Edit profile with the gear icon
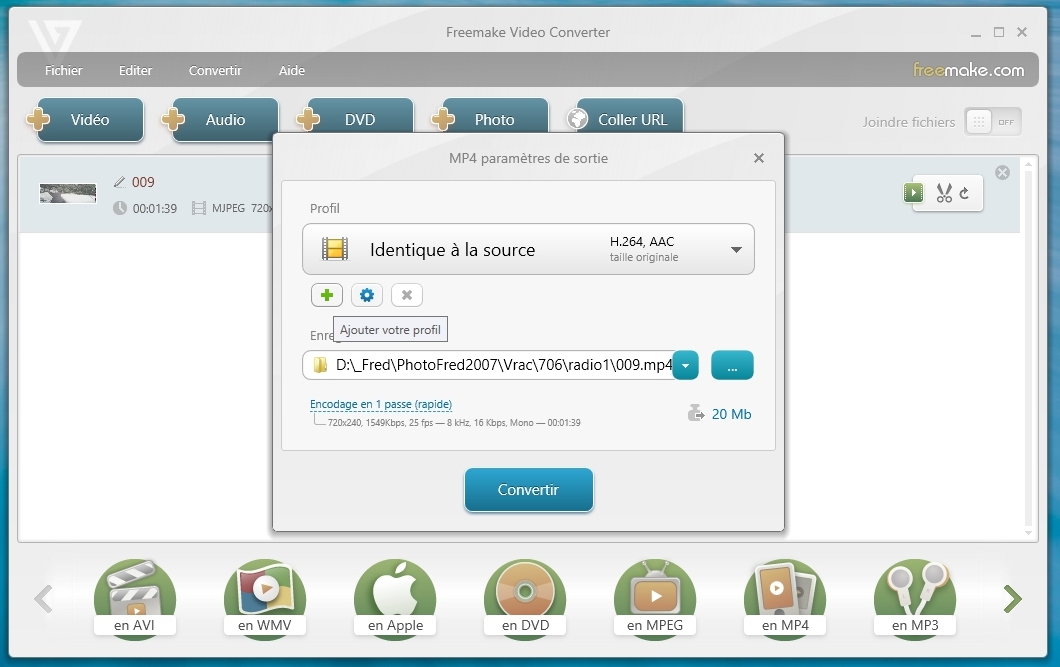The width and height of the screenshot is (1060, 667). 366,295
